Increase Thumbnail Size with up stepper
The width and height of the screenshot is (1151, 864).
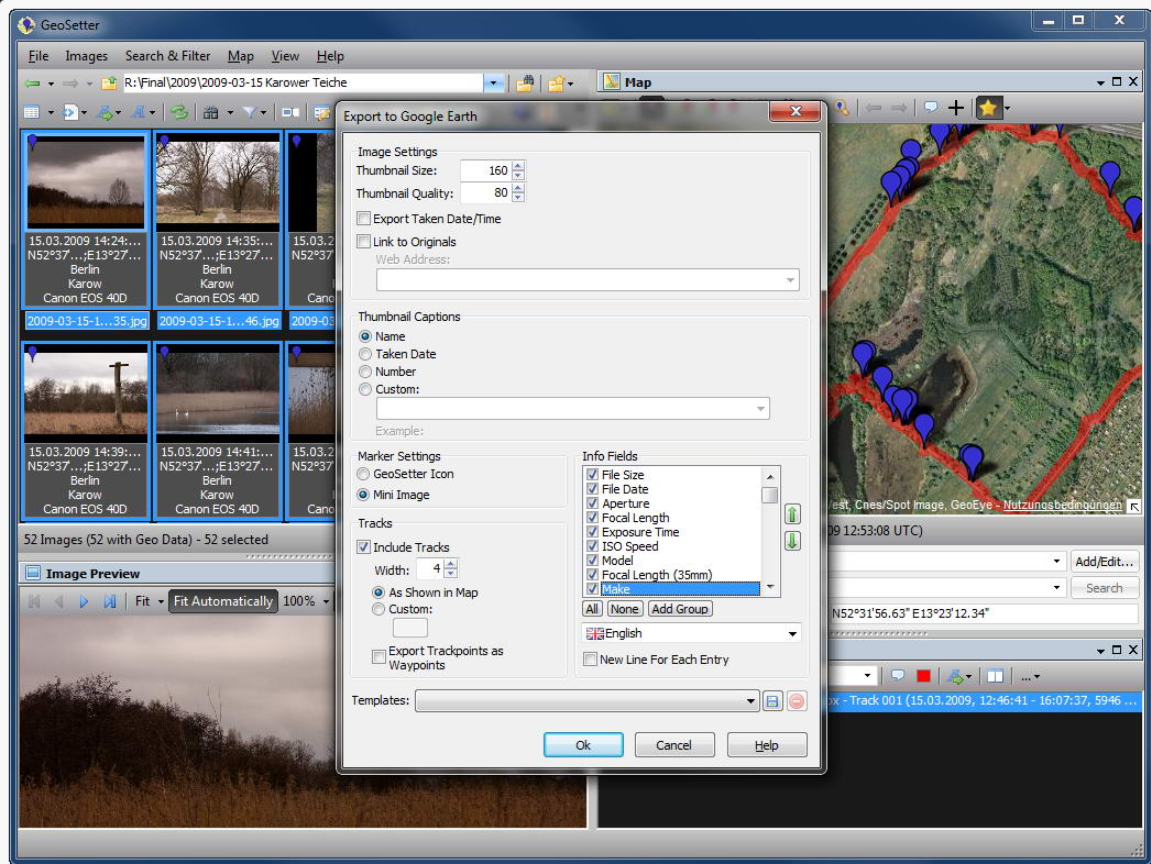(x=518, y=166)
